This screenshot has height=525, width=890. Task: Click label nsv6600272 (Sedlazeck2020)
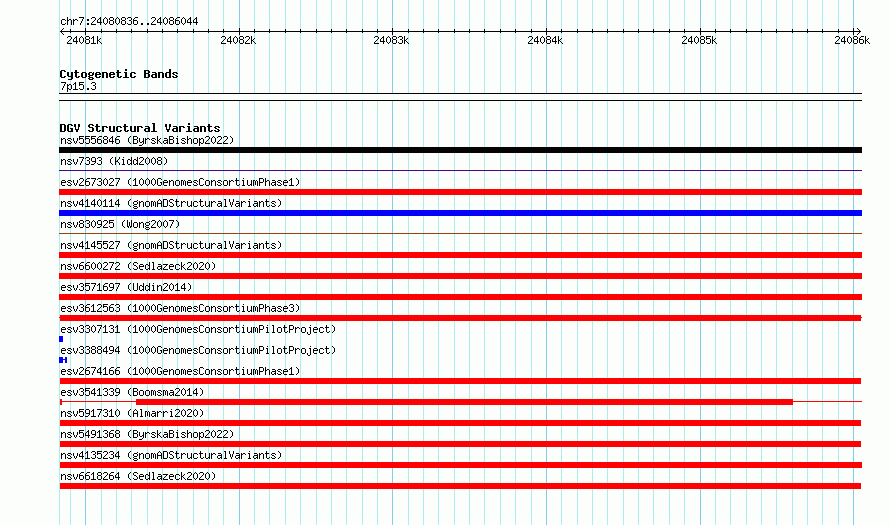click(138, 266)
